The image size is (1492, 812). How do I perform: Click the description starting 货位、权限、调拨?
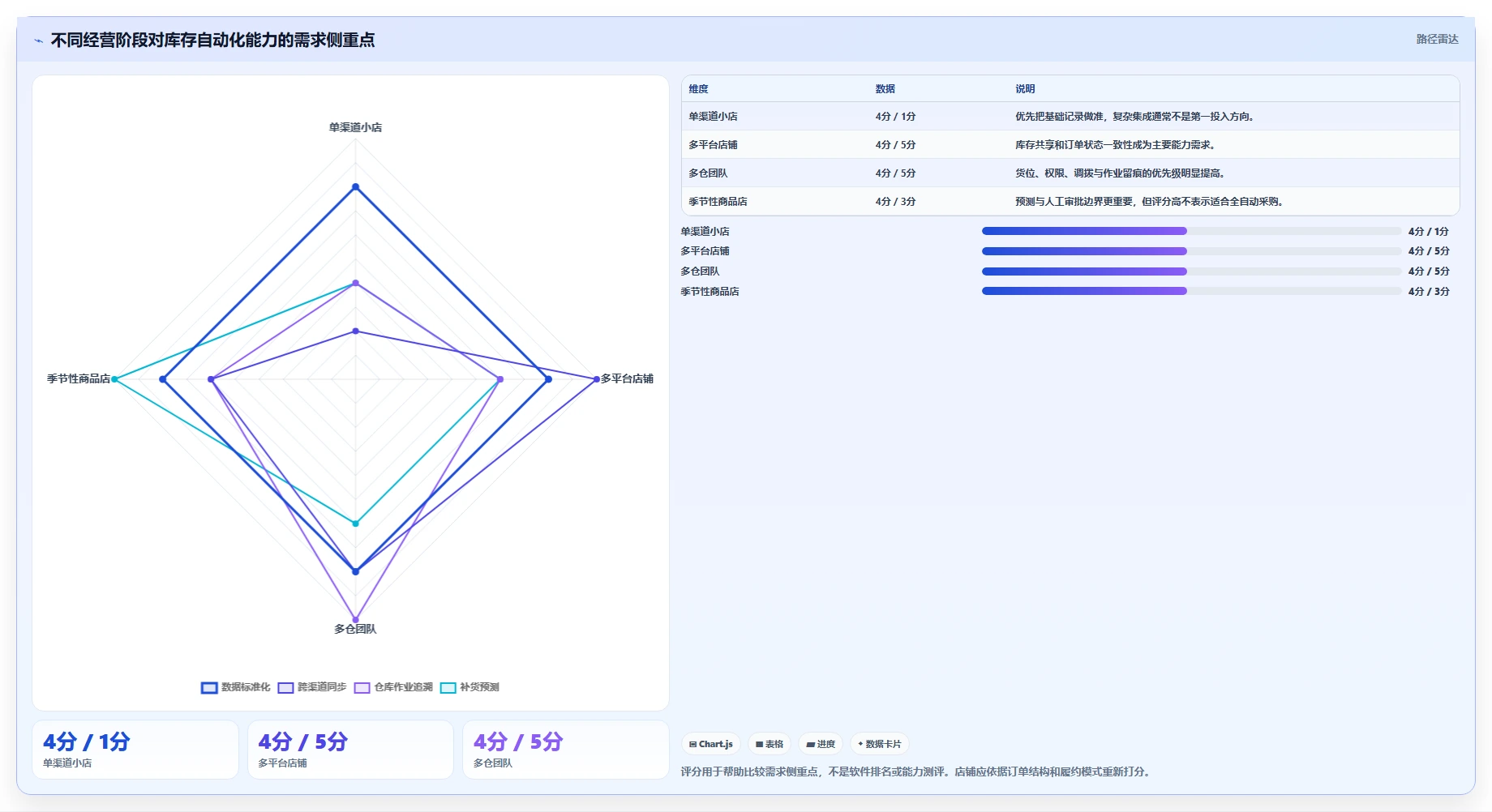click(x=1121, y=173)
